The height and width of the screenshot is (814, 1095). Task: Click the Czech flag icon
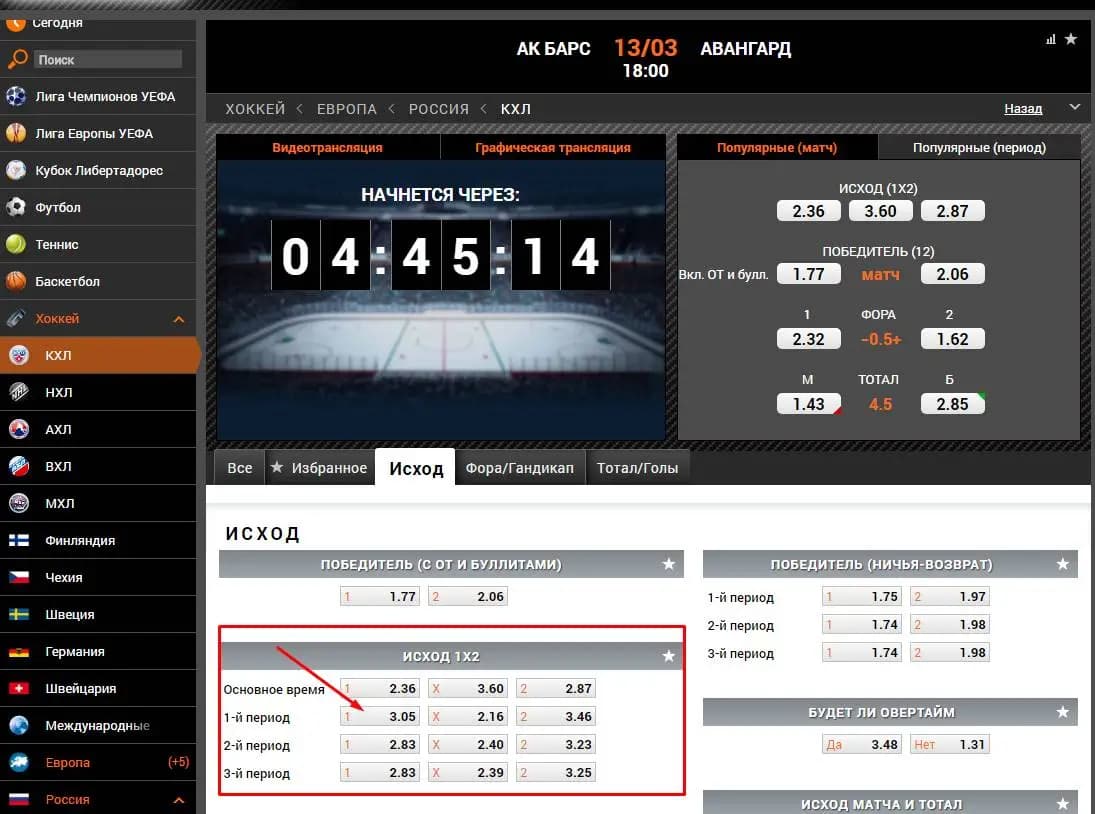[19, 577]
